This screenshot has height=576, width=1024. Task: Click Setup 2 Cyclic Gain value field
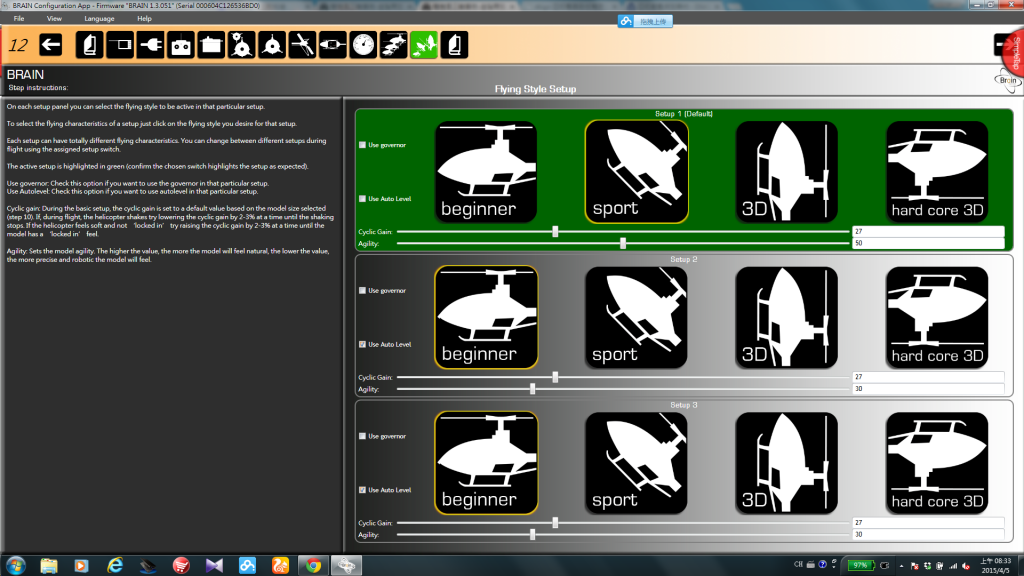click(x=928, y=377)
